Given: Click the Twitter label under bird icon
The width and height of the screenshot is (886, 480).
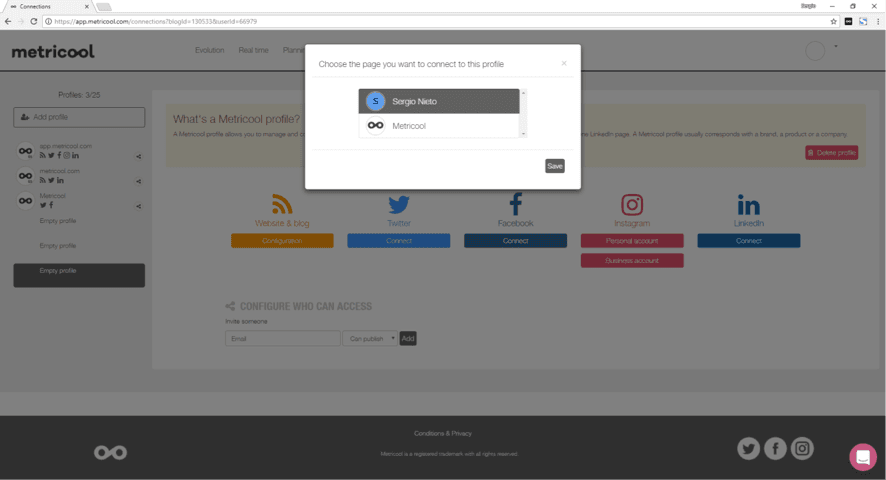Looking at the screenshot, I should (399, 223).
